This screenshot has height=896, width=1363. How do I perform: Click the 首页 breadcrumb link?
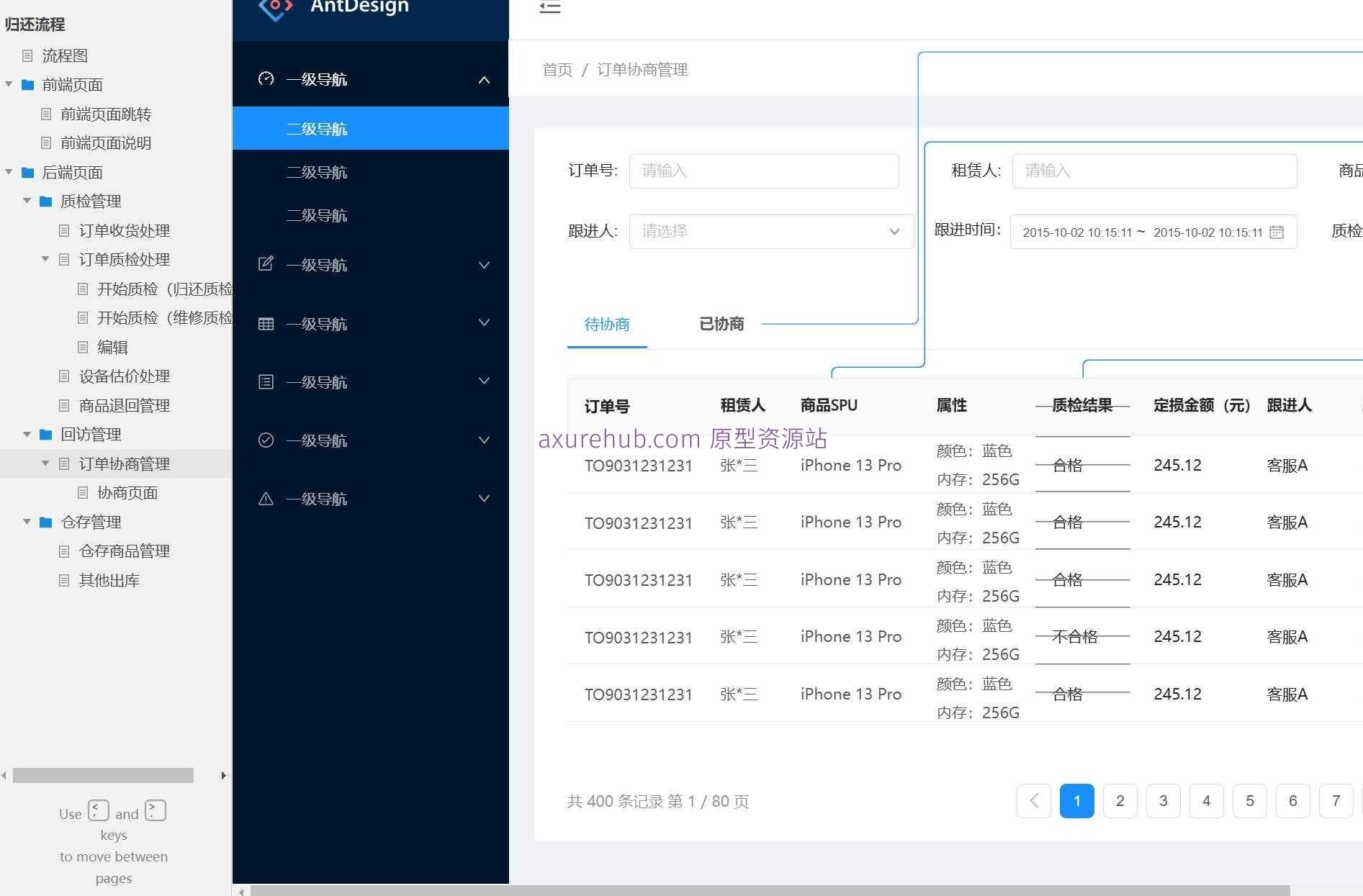click(557, 69)
